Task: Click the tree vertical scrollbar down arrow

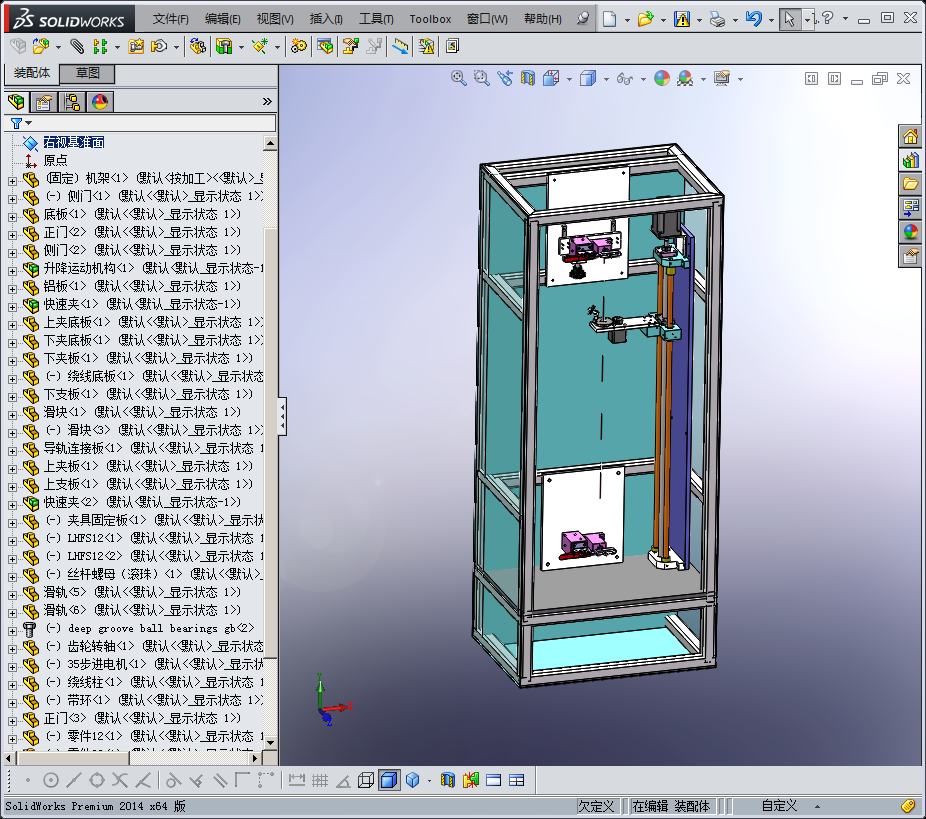Action: click(270, 742)
